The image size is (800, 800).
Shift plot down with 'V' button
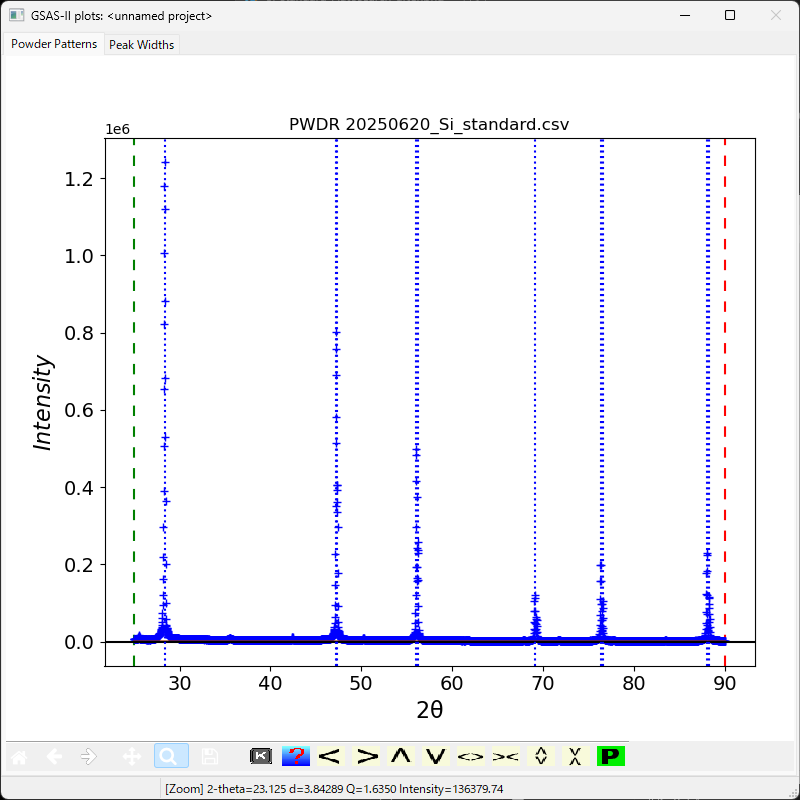(435, 757)
